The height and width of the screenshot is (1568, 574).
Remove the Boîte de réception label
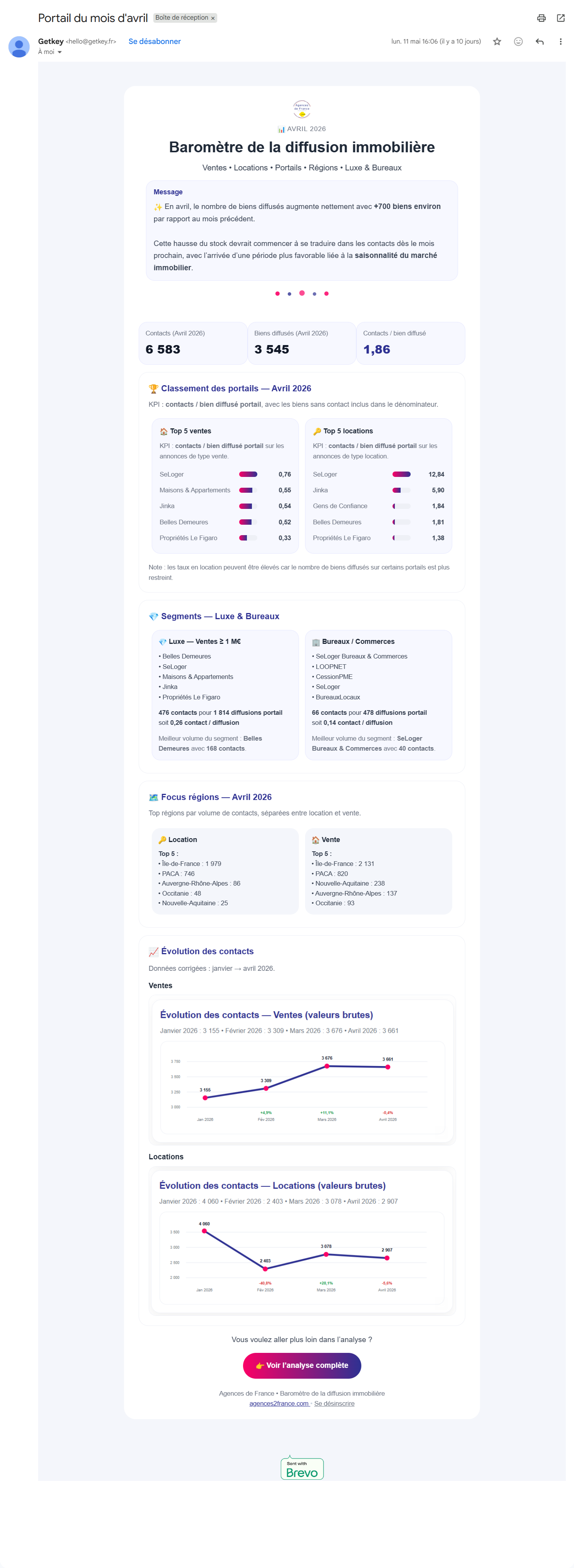pos(213,18)
